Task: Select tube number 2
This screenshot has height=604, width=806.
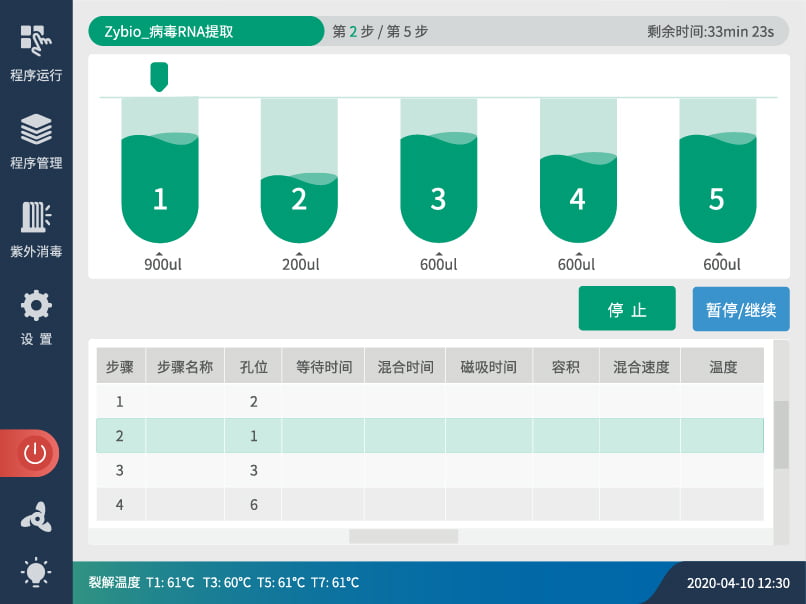Action: (299, 200)
